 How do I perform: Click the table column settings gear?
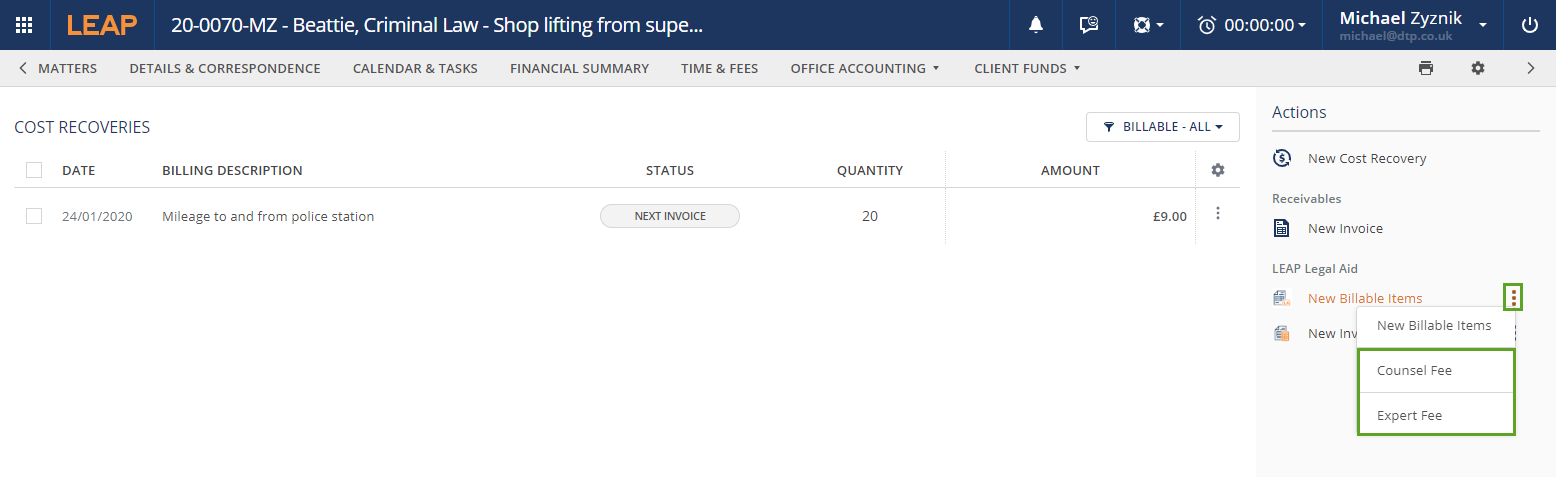(1217, 170)
